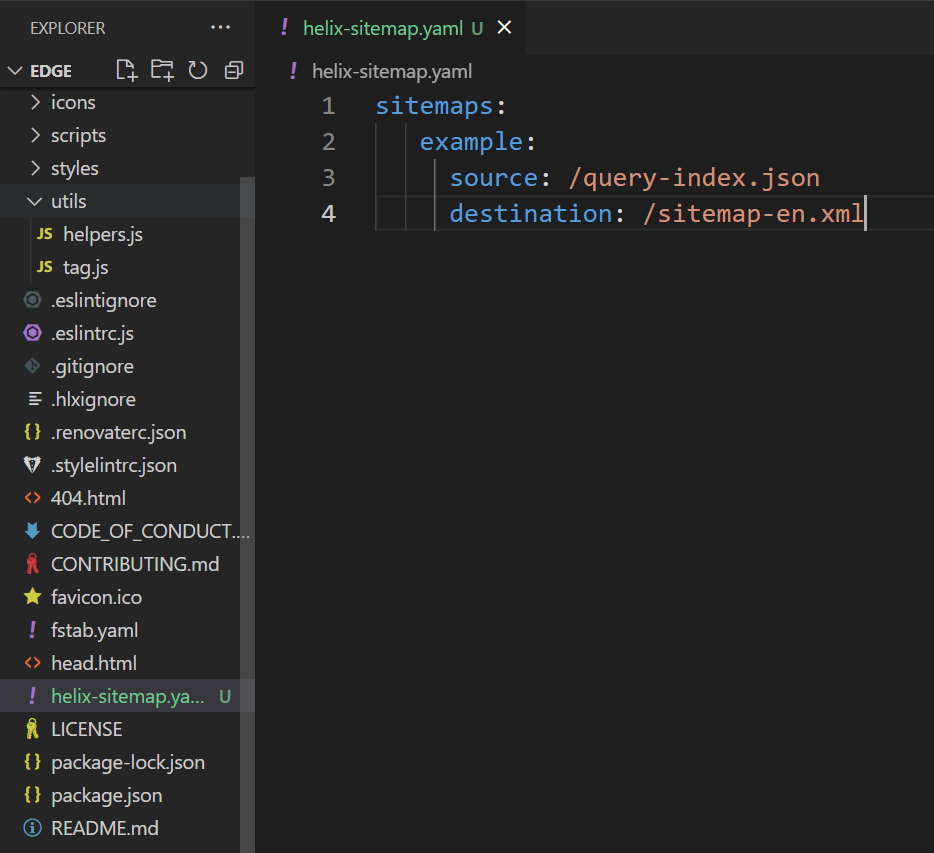
Task: Open the More Actions ellipsis in Explorer
Action: (x=220, y=28)
